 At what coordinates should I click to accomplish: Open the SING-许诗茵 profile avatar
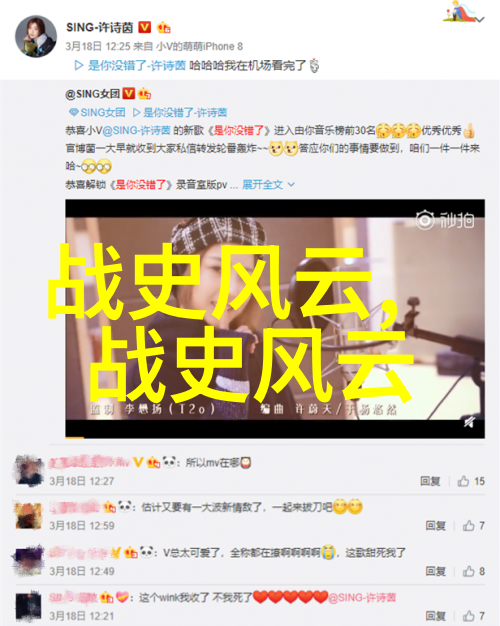(36, 36)
